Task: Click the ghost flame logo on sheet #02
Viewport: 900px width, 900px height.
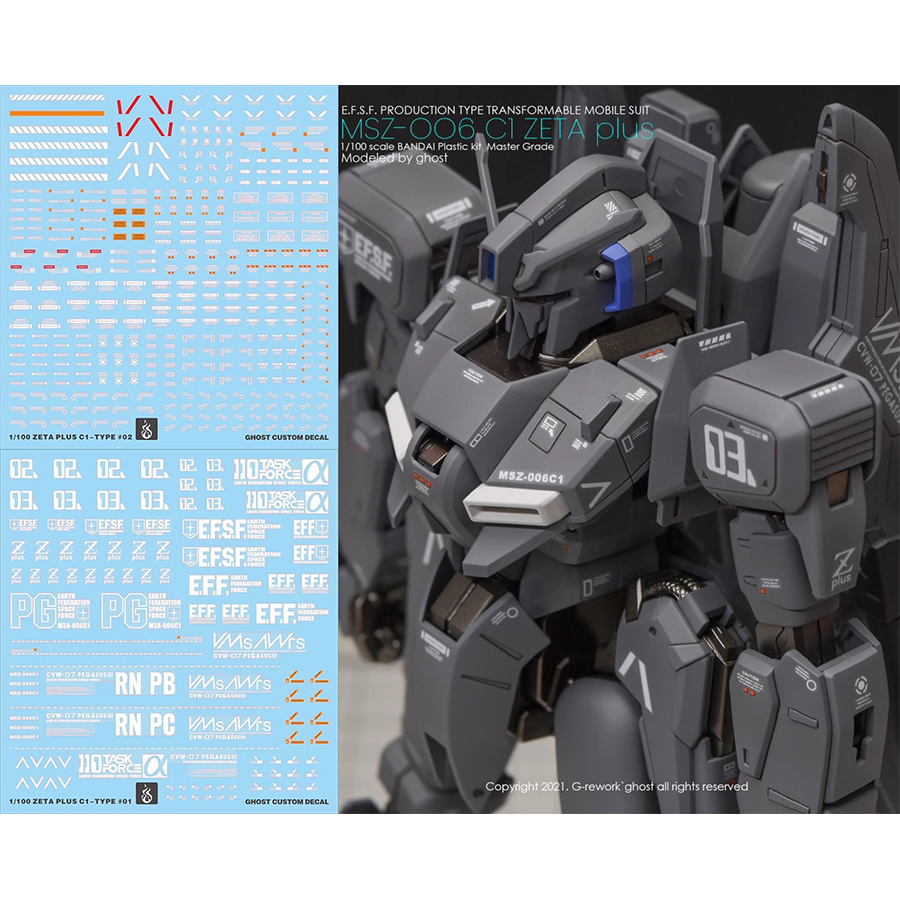Action: pos(146,429)
